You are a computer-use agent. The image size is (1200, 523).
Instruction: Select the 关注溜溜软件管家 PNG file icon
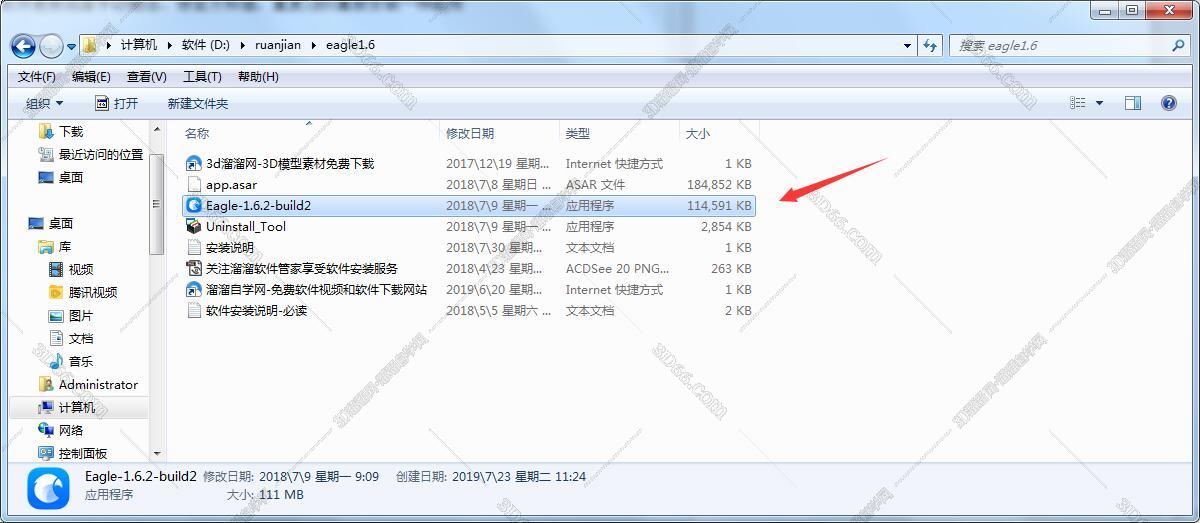point(194,268)
